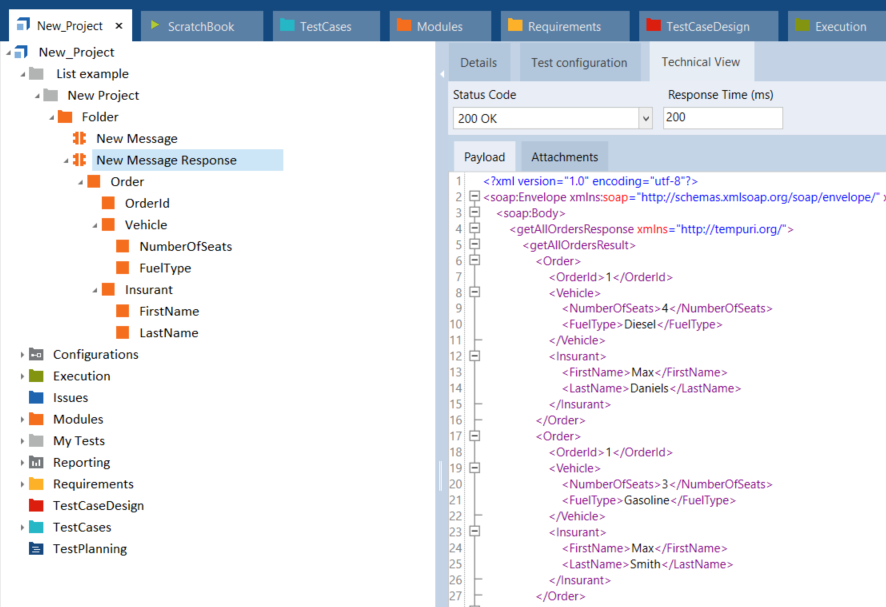The height and width of the screenshot is (607, 886).
Task: Click the New Message module icon
Action: (x=79, y=139)
